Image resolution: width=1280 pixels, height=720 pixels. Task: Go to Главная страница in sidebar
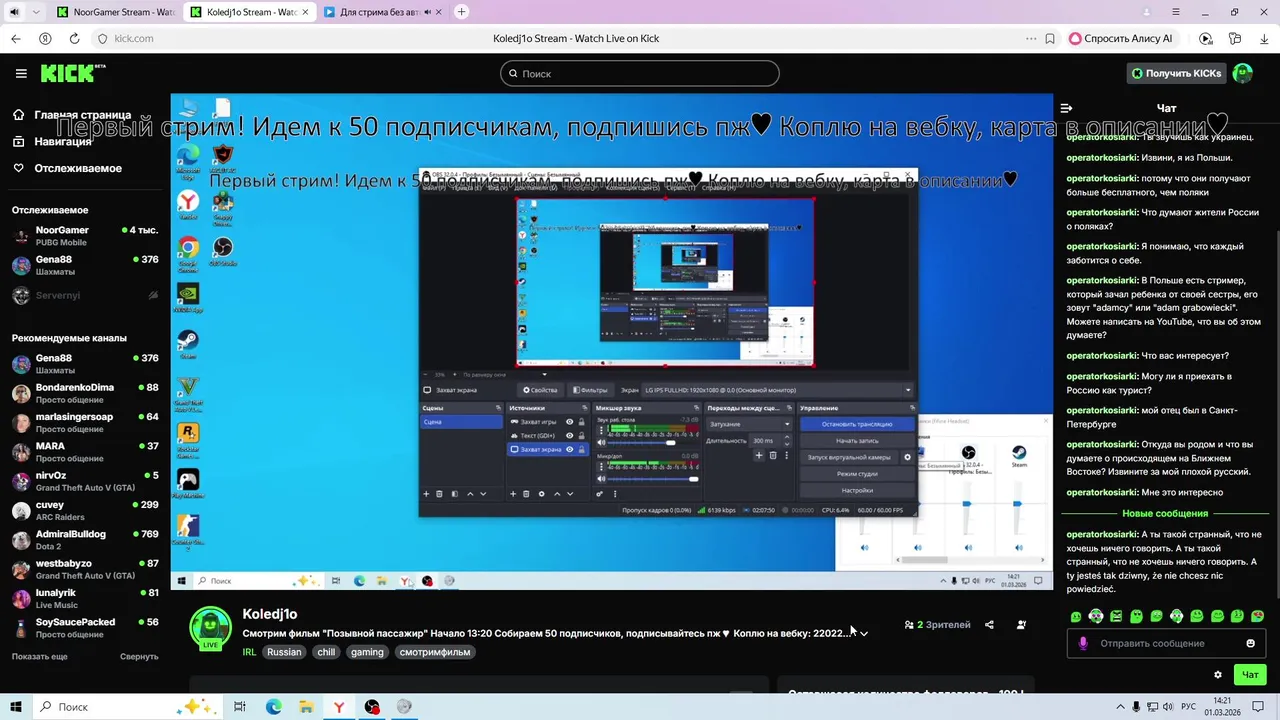click(83, 115)
